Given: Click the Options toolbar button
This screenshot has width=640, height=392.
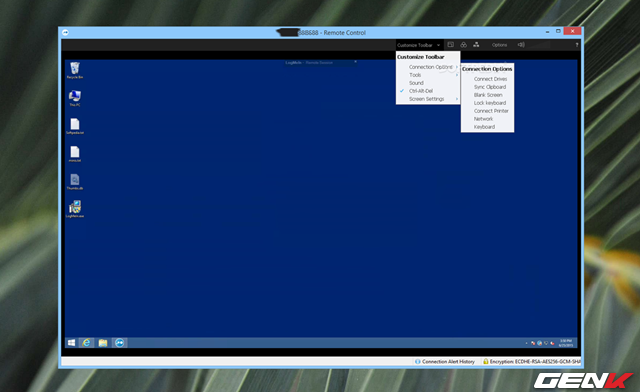Looking at the screenshot, I should point(499,45).
